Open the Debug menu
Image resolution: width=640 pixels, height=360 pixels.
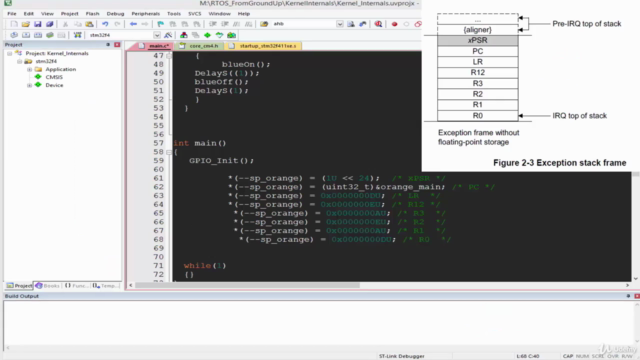click(115, 13)
